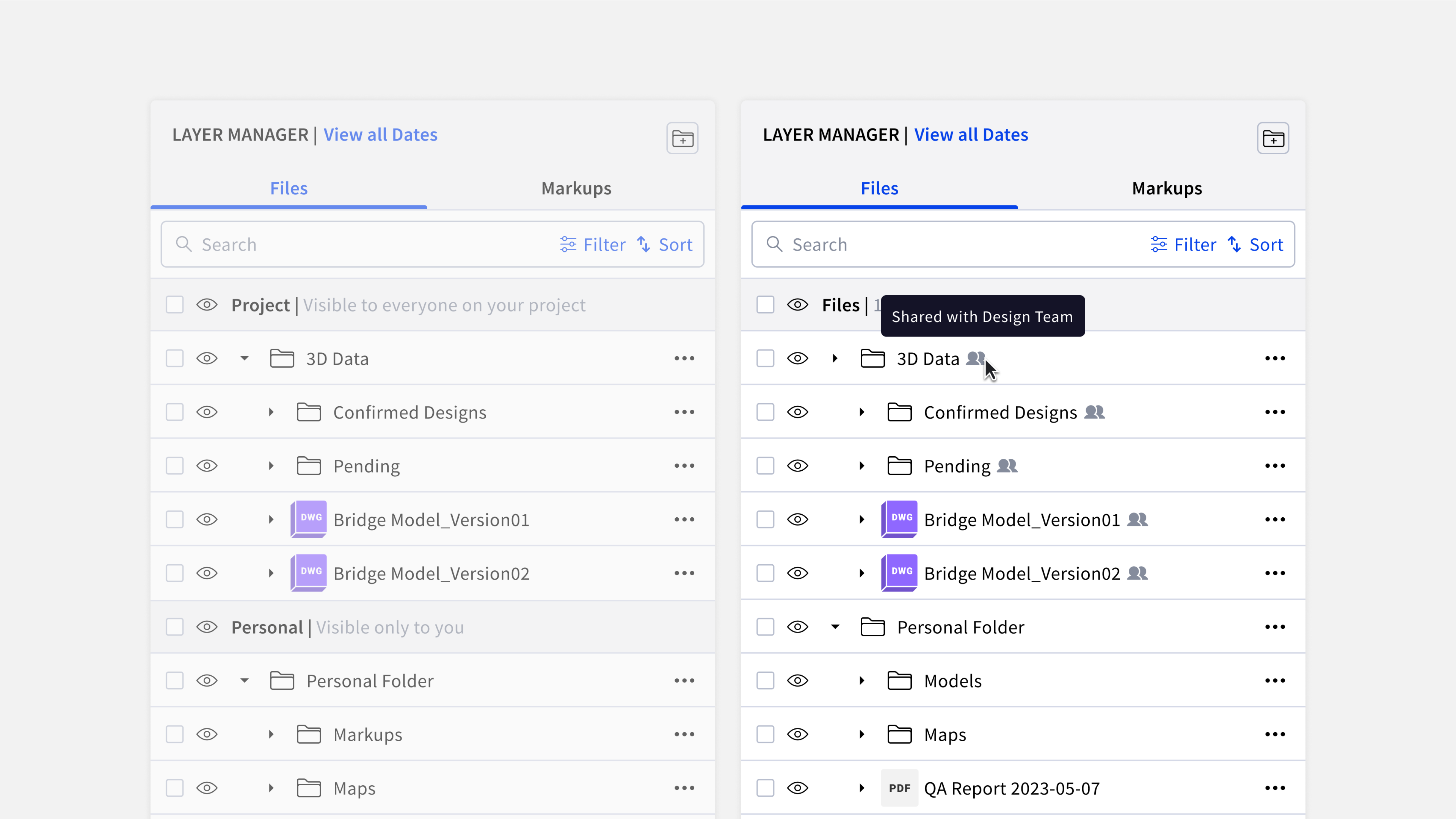Collapse the 3D Data folder in left panel

click(244, 358)
